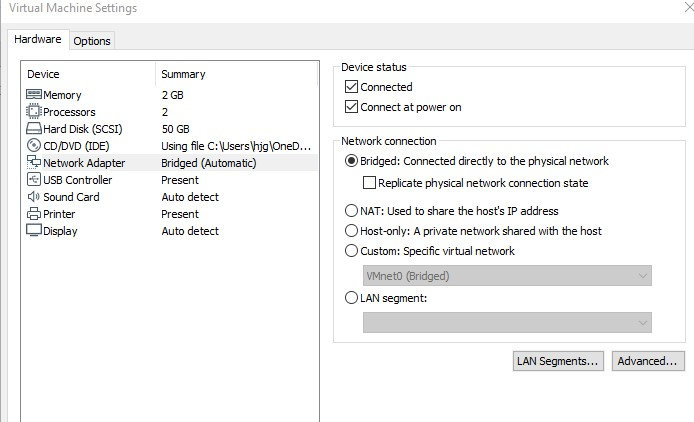Select Custom: Specific virtual network radio
This screenshot has height=422, width=694.
351,251
